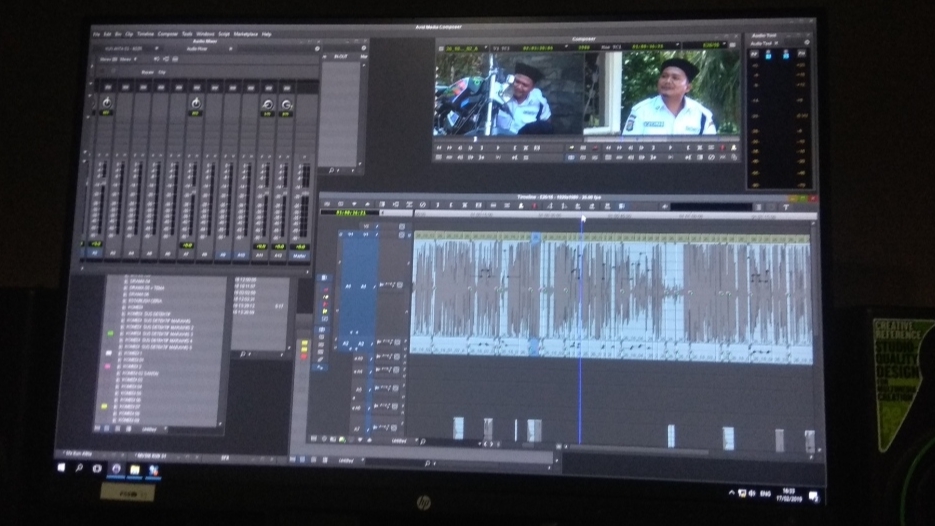Adjust A1 pan knob in Audio Mixer
Viewport: 935px width, 526px height.
coord(107,103)
